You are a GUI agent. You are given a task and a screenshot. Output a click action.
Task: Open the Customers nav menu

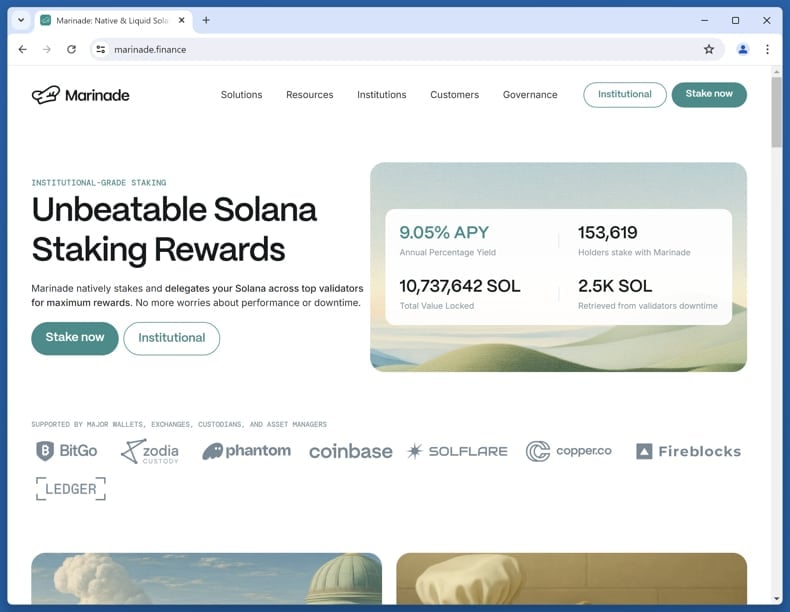(x=454, y=95)
